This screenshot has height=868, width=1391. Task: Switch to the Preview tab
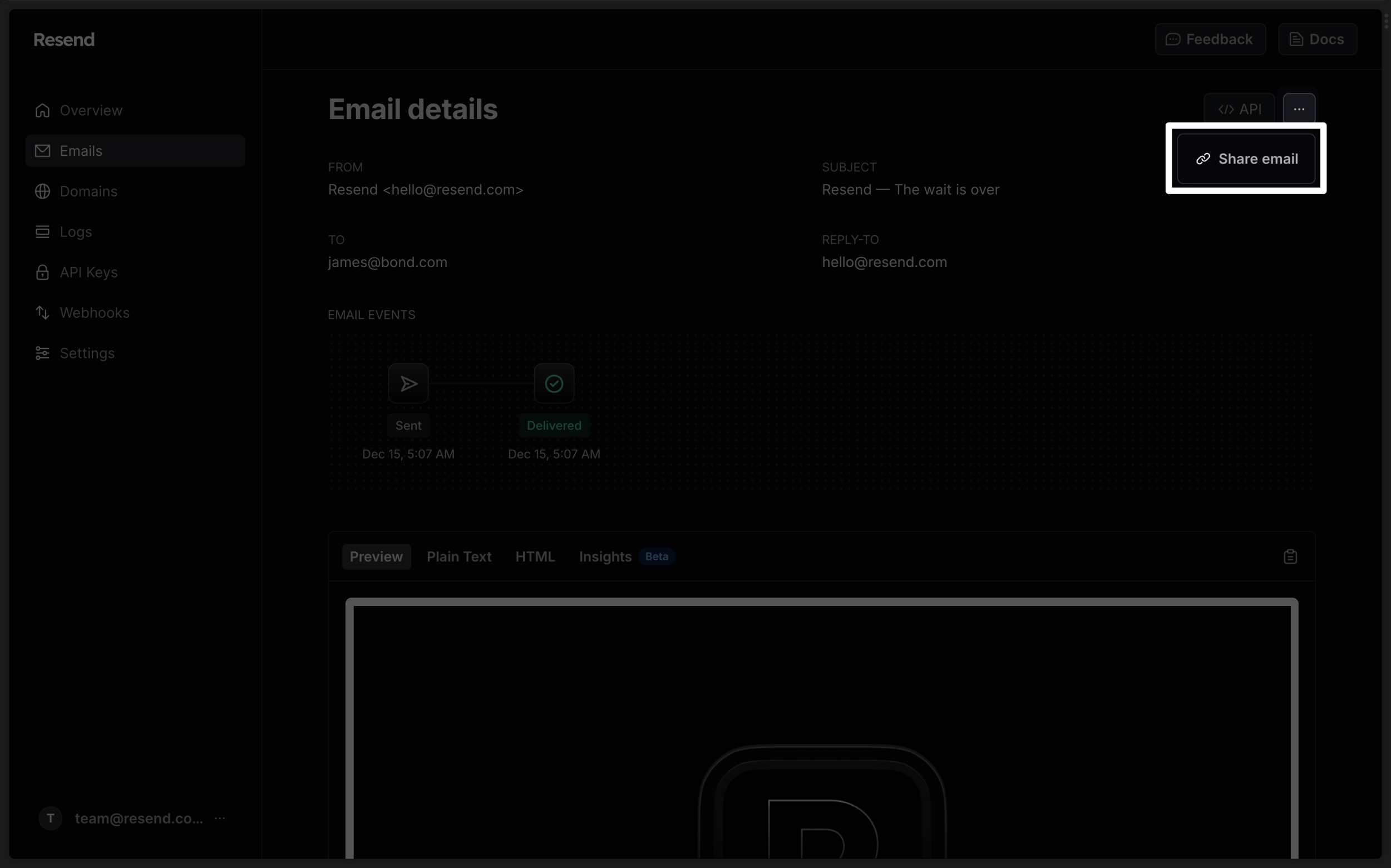(377, 557)
